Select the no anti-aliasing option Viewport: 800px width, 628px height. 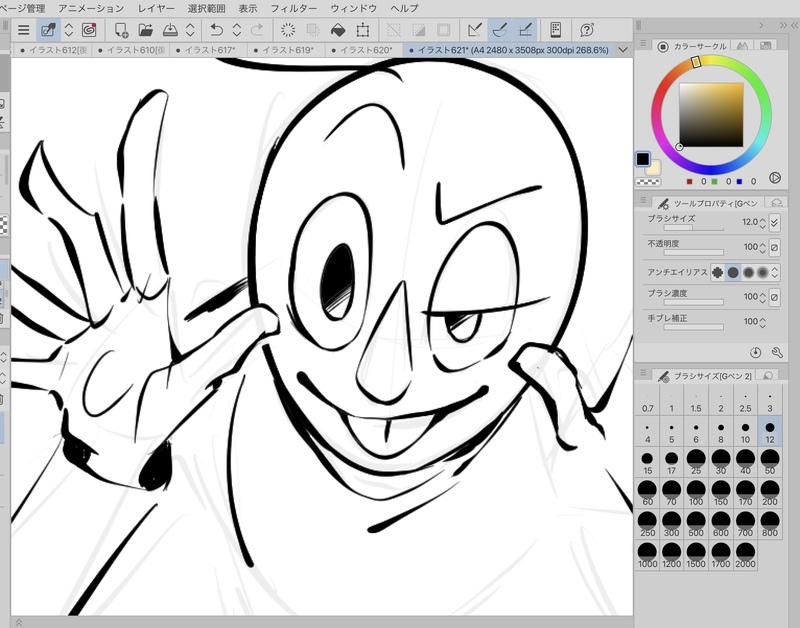tap(718, 272)
